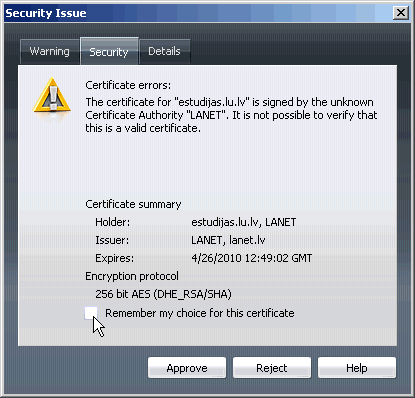Screen dimensions: 415x398
Task: Click the 'Security Issue' title bar text
Action: pos(46,13)
